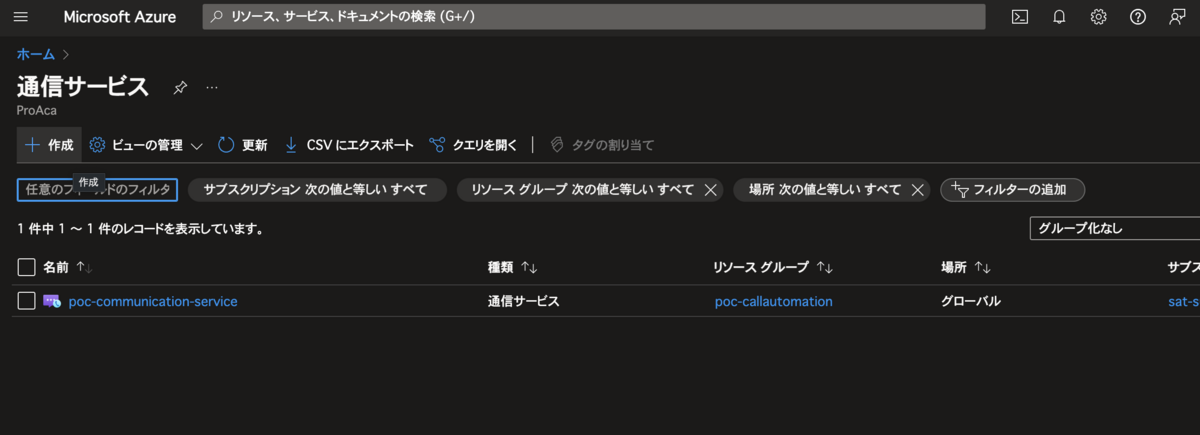Remove the リソース グループ filter
1200x435 pixels.
[x=710, y=190]
